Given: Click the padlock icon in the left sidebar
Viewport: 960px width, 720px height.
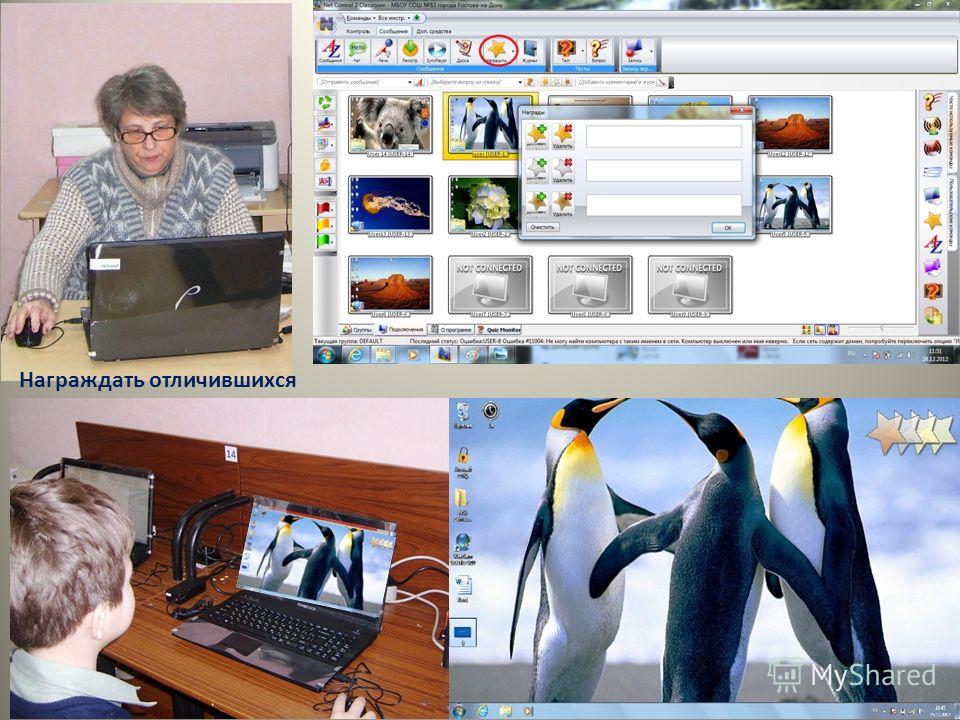Looking at the screenshot, I should click(324, 164).
